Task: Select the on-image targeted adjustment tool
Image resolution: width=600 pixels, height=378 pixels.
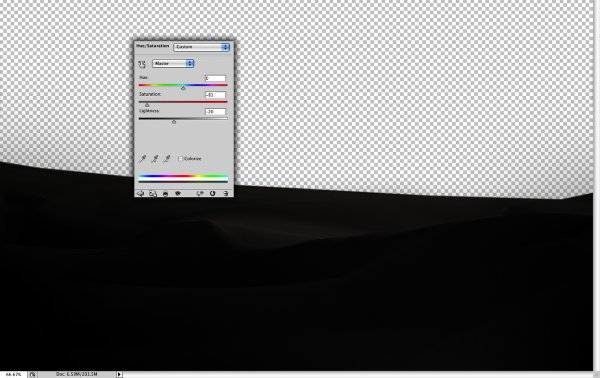Action: (142, 64)
